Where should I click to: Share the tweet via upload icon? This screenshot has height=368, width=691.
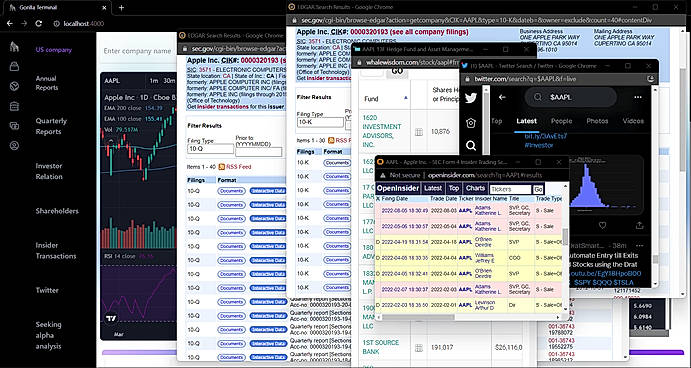pyautogui.click(x=639, y=226)
